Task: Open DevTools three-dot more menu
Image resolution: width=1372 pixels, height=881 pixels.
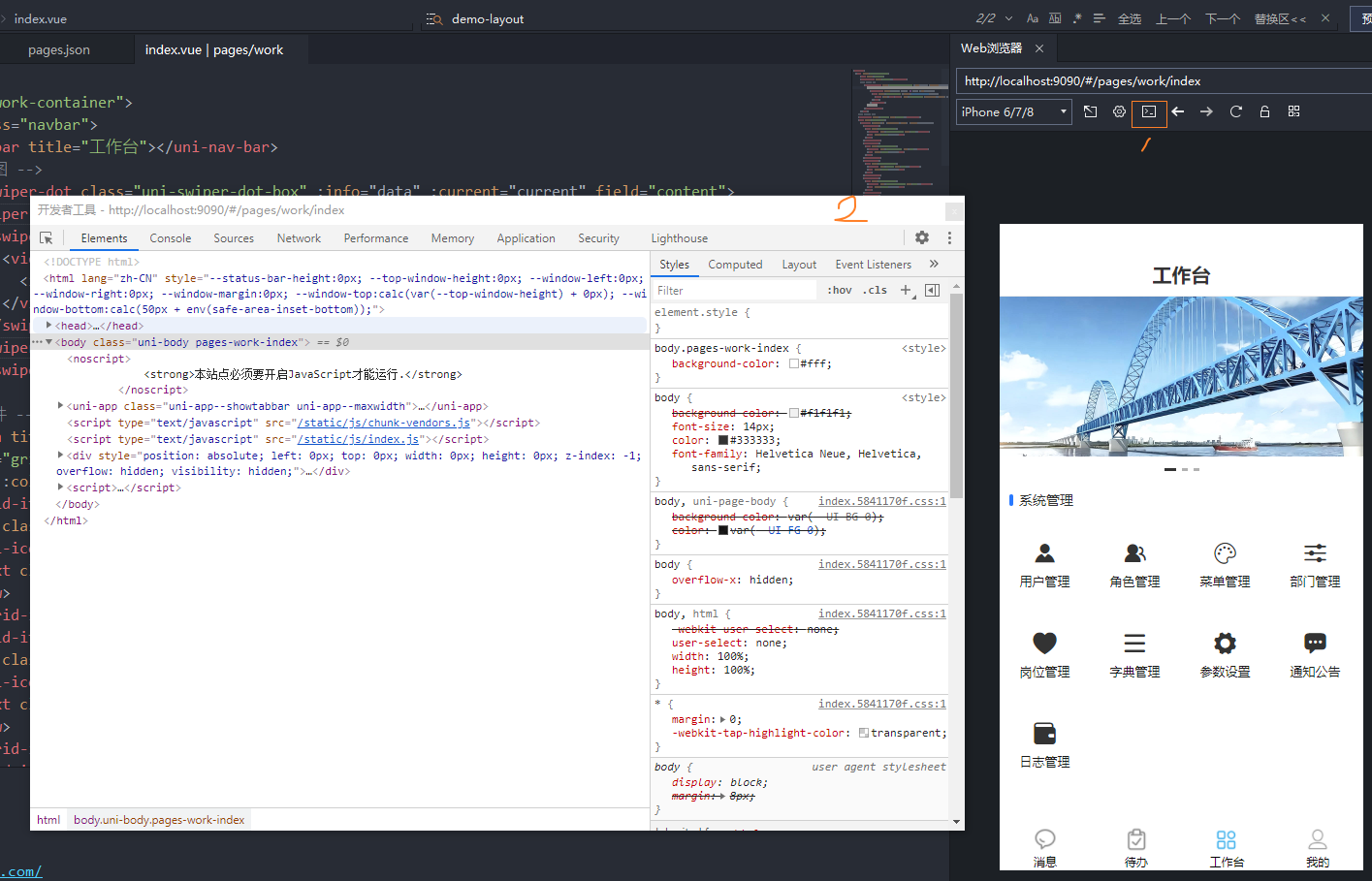Action: 949,237
